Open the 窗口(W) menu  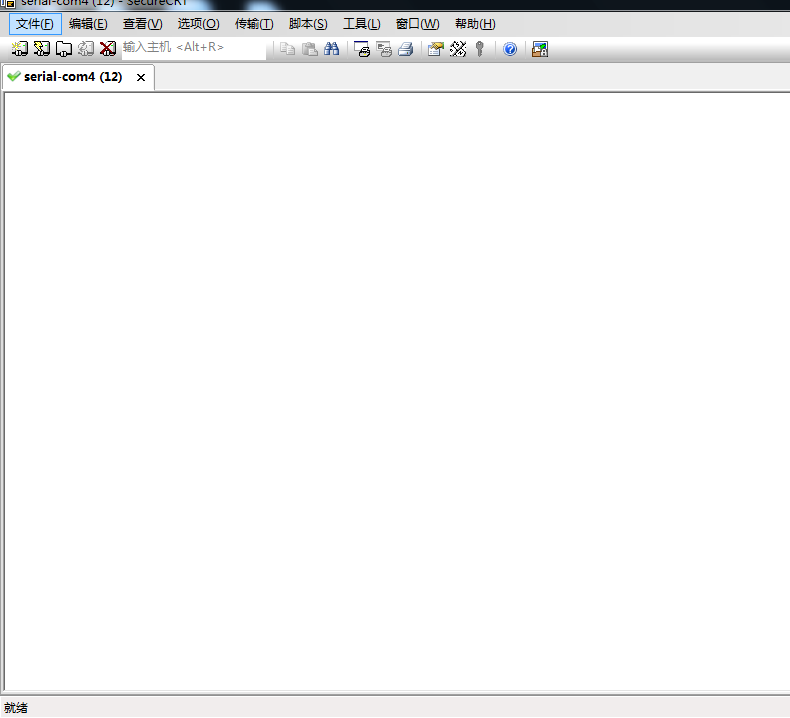pos(418,24)
